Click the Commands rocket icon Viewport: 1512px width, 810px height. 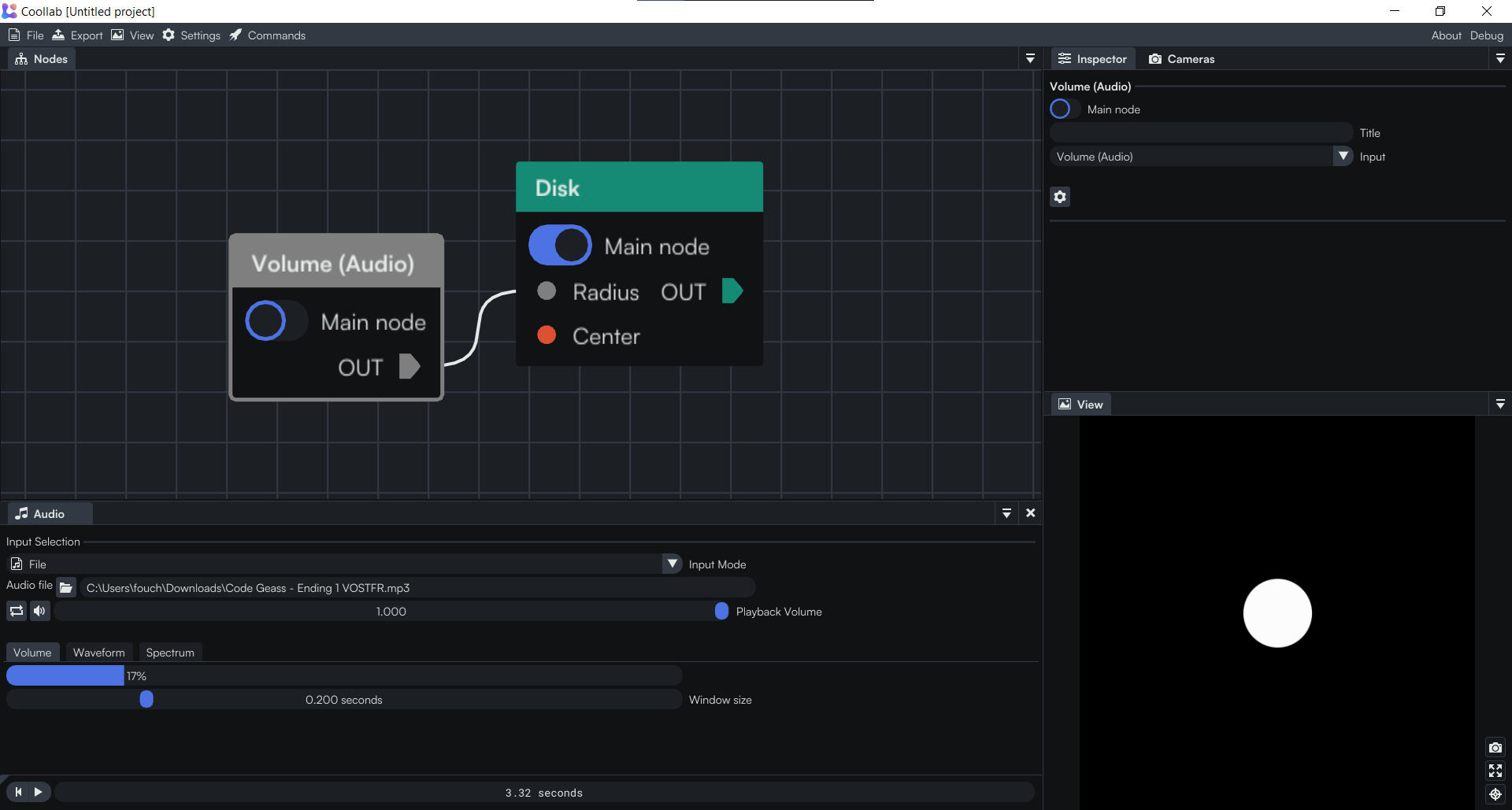pyautogui.click(x=235, y=35)
